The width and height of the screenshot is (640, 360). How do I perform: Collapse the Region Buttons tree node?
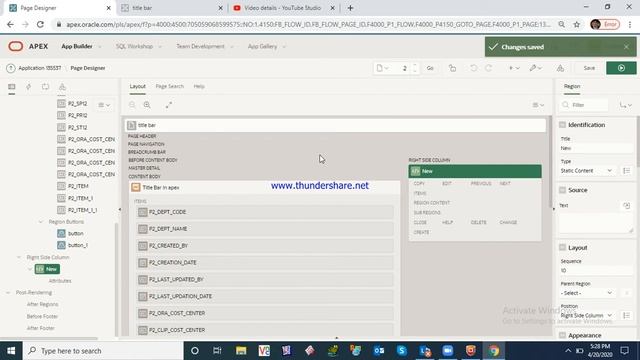40,222
